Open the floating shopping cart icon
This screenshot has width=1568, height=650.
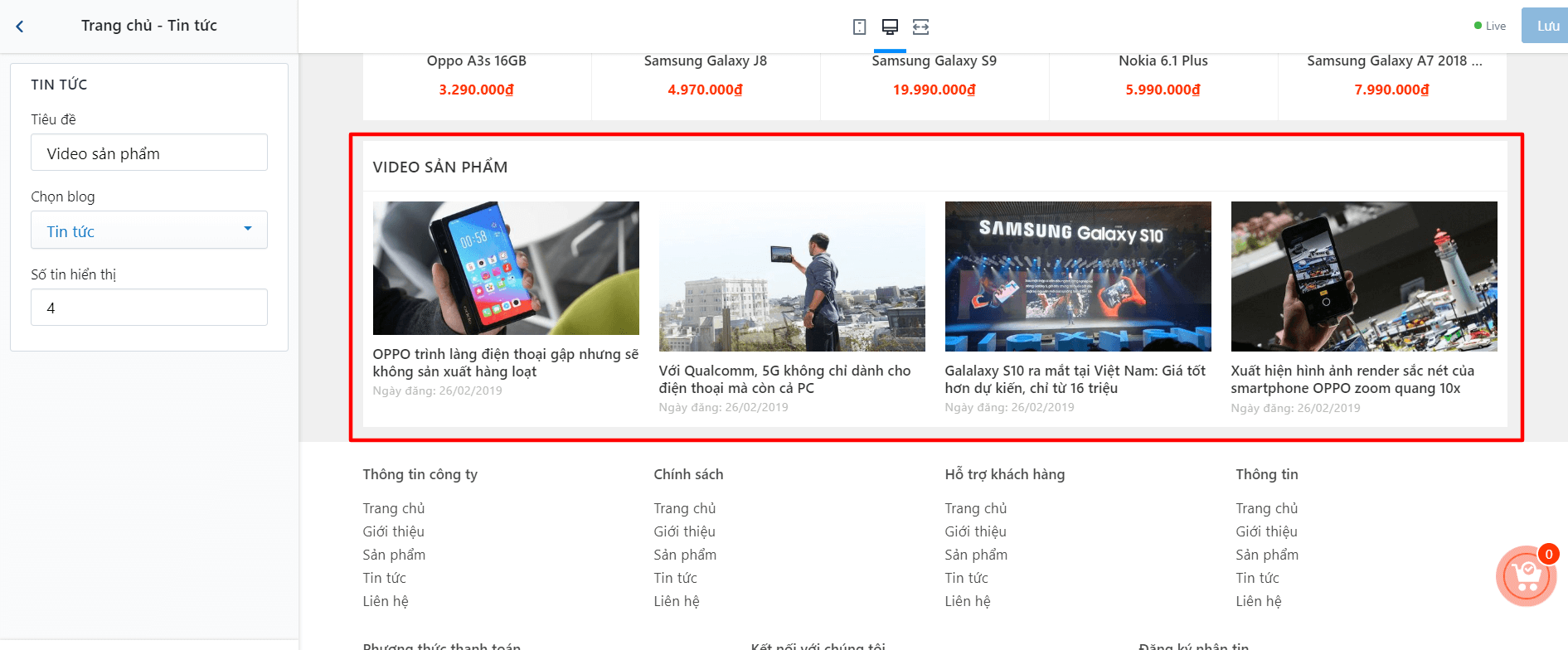[1527, 576]
